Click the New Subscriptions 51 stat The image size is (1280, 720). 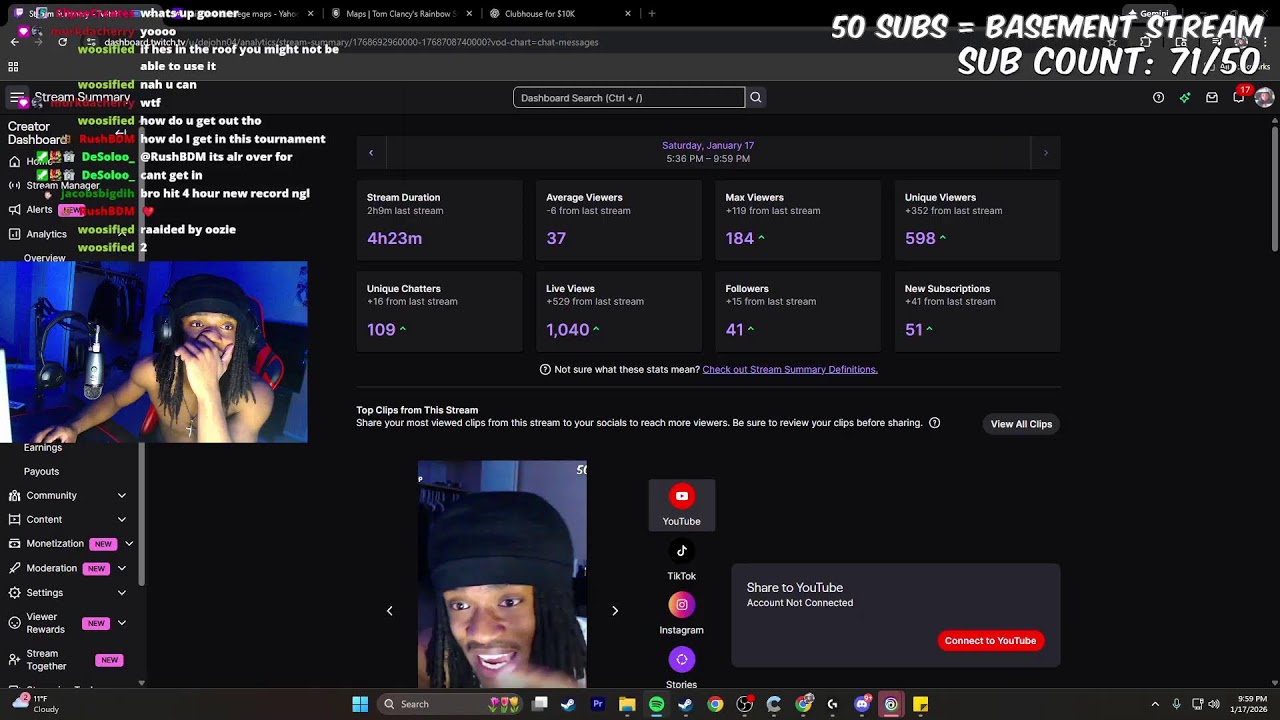(978, 311)
